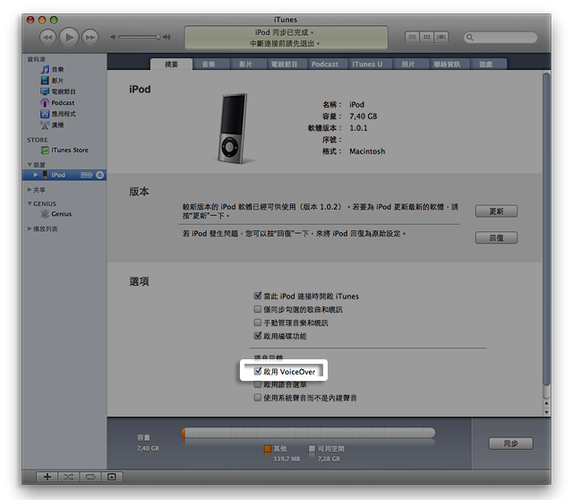Toggle shuffle in the bottom bar
Viewport: 573px width, 500px height.
point(68,477)
